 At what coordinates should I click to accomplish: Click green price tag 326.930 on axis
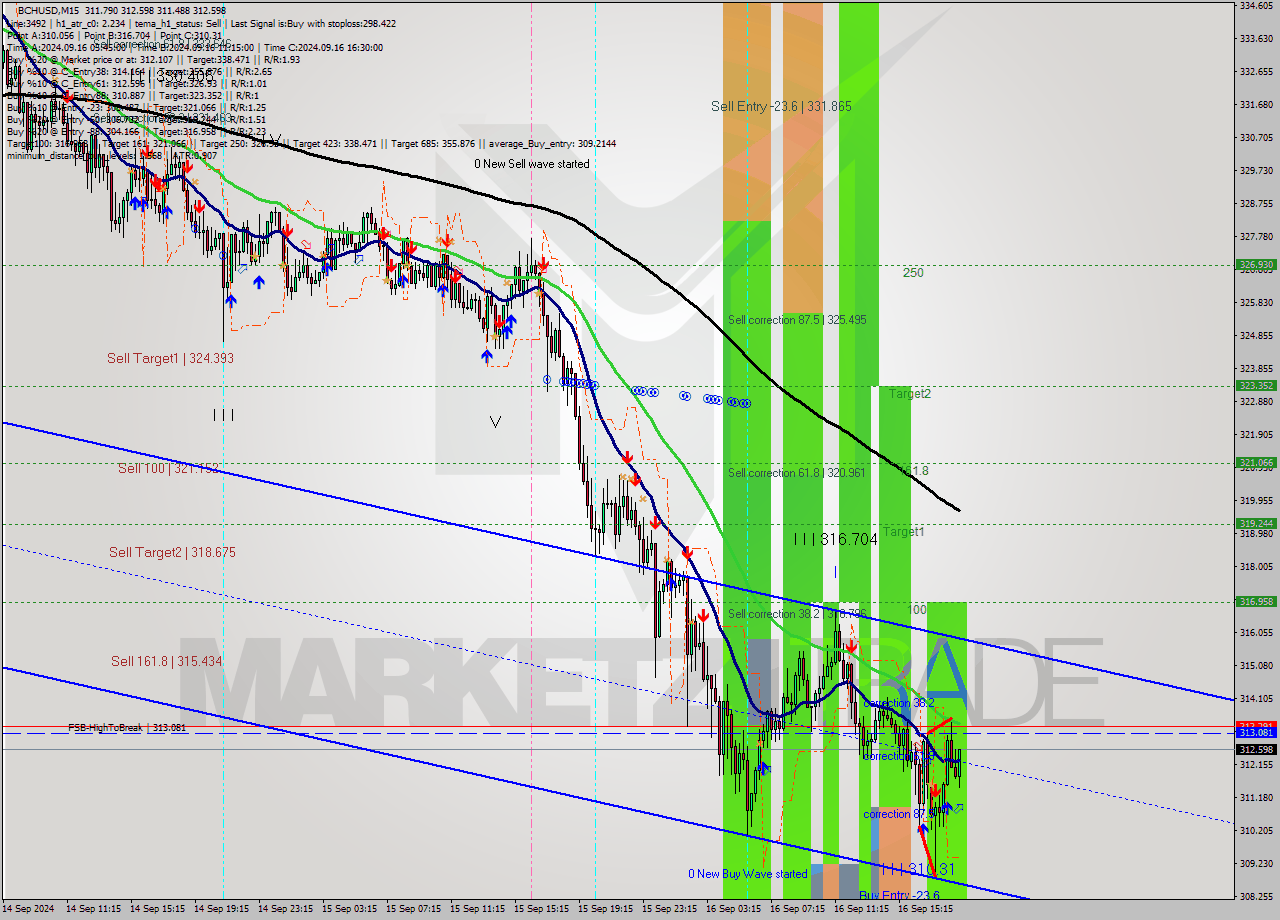tap(1256, 265)
